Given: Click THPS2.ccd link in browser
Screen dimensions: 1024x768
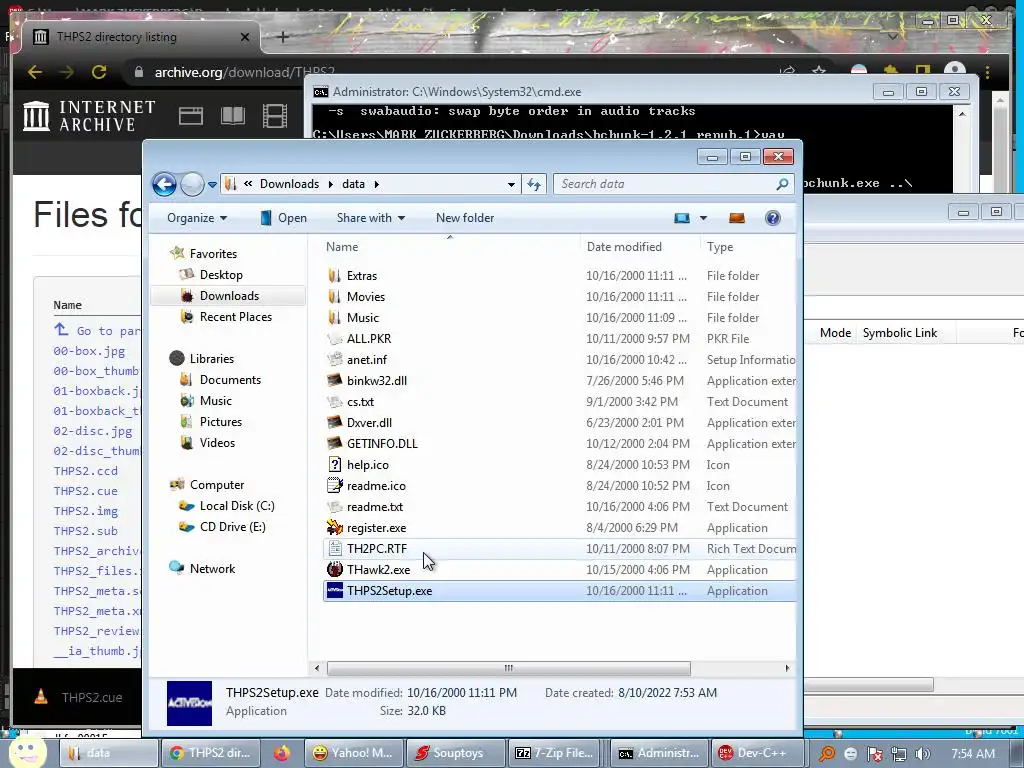Looking at the screenshot, I should coord(86,471).
